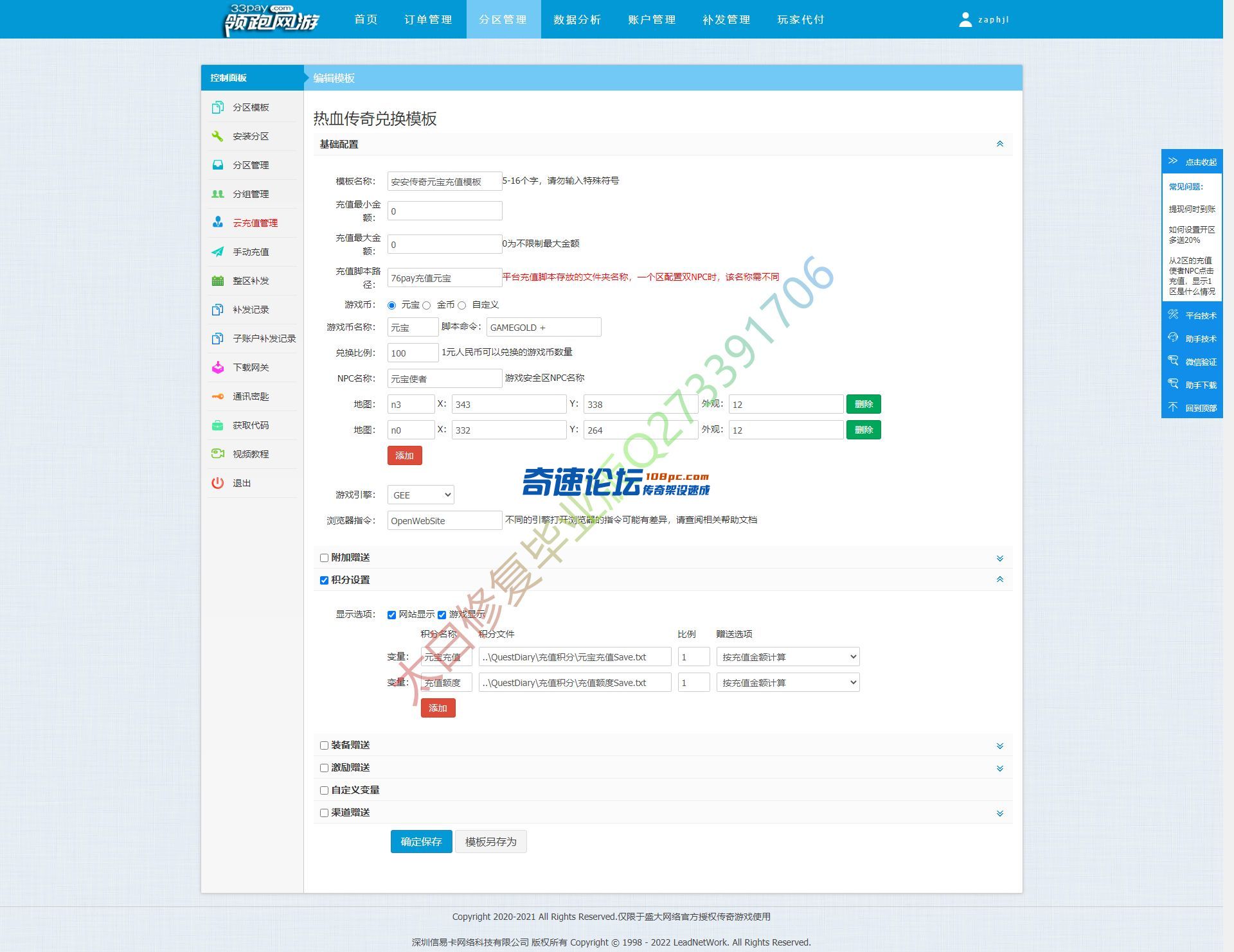The width and height of the screenshot is (1234, 952).
Task: Open the 首页 nav tab
Action: [x=366, y=19]
